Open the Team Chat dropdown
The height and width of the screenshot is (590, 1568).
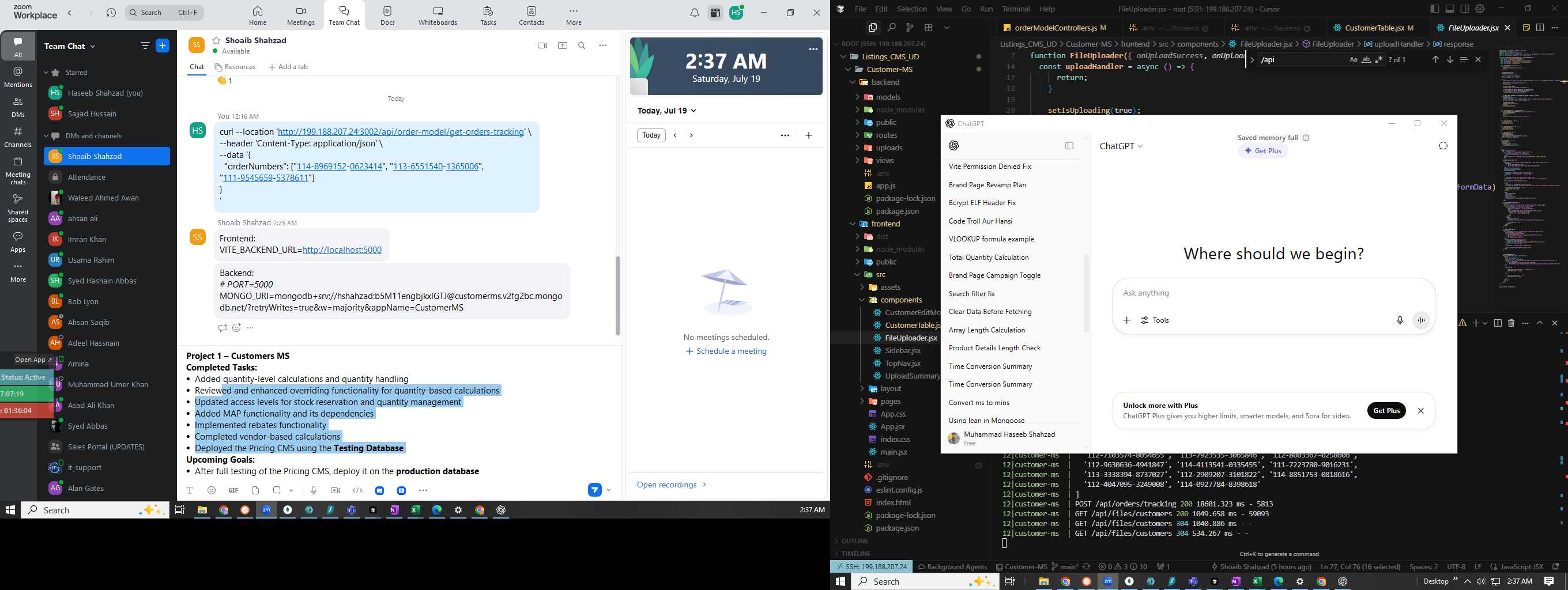pyautogui.click(x=70, y=46)
